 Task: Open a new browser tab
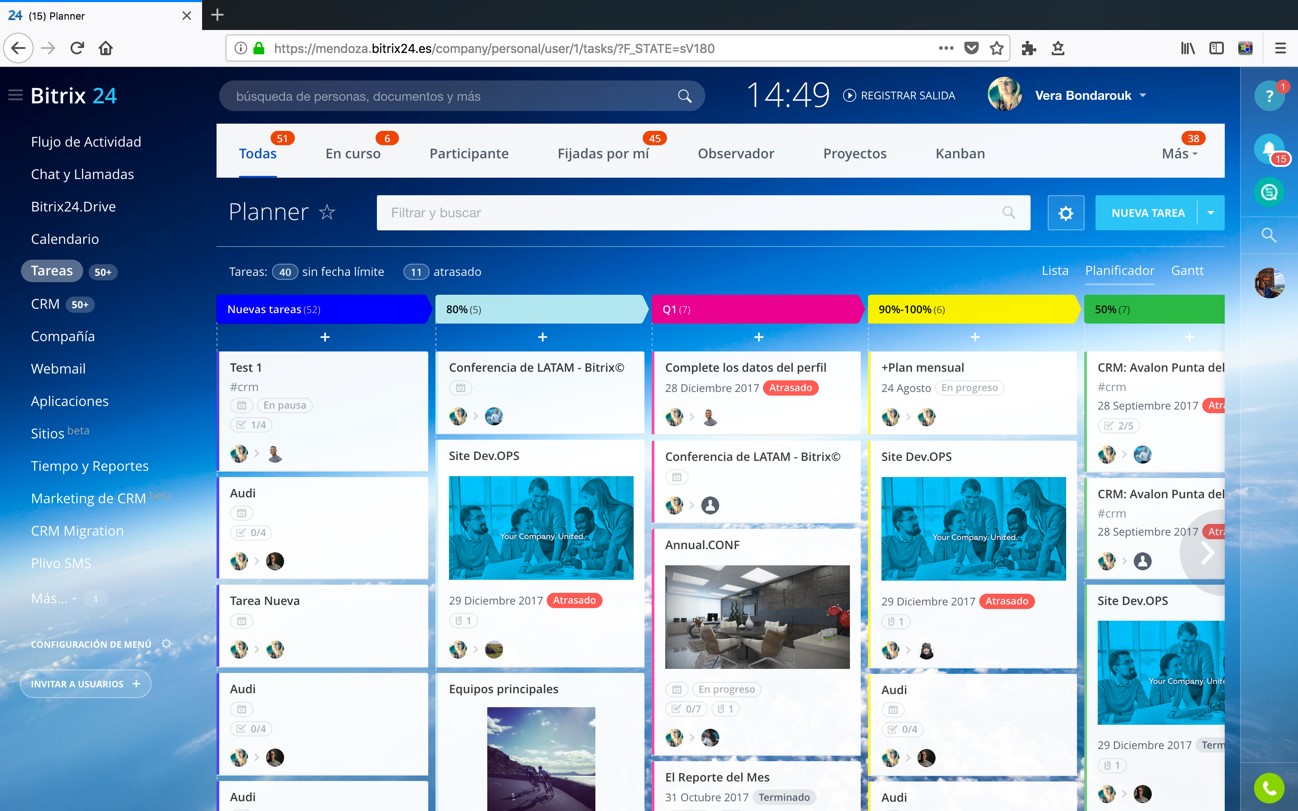[x=217, y=15]
